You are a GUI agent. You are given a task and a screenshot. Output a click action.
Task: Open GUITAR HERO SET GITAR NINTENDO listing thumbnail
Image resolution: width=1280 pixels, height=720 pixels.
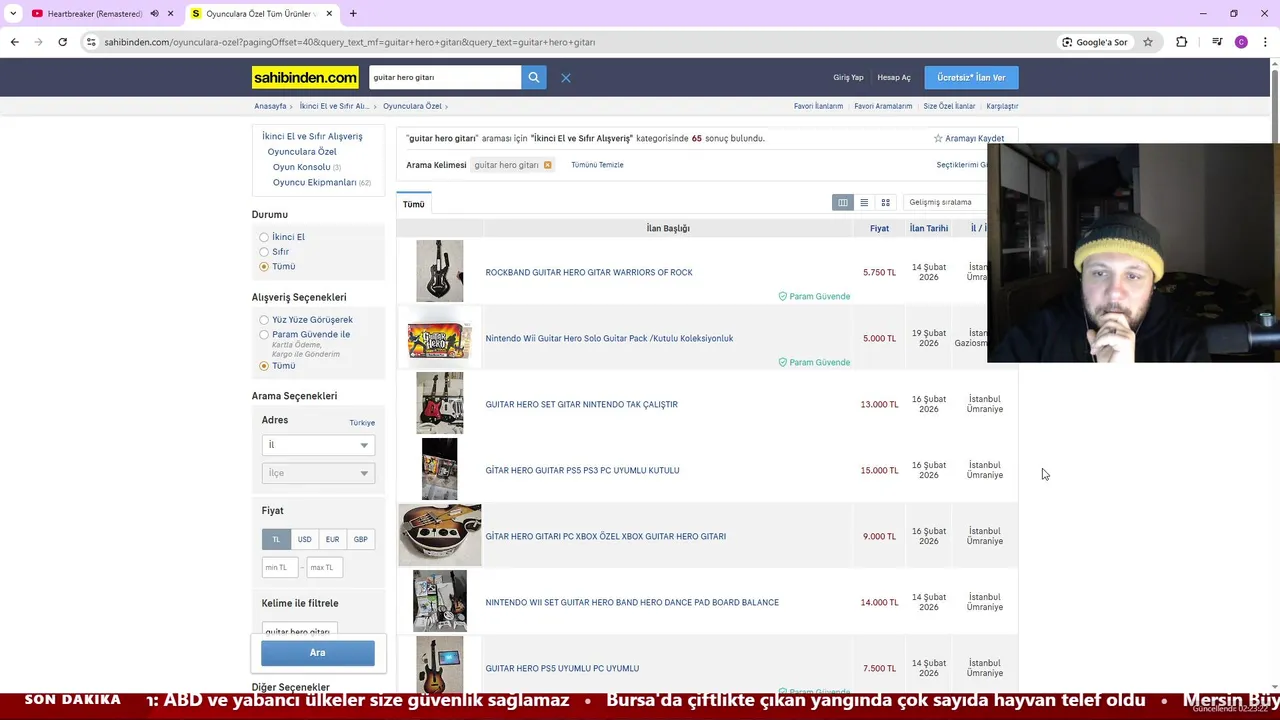point(440,403)
